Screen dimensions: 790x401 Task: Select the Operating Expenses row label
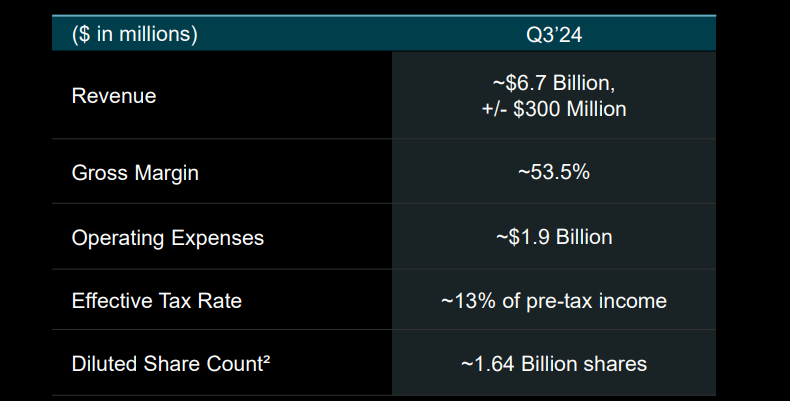point(168,237)
